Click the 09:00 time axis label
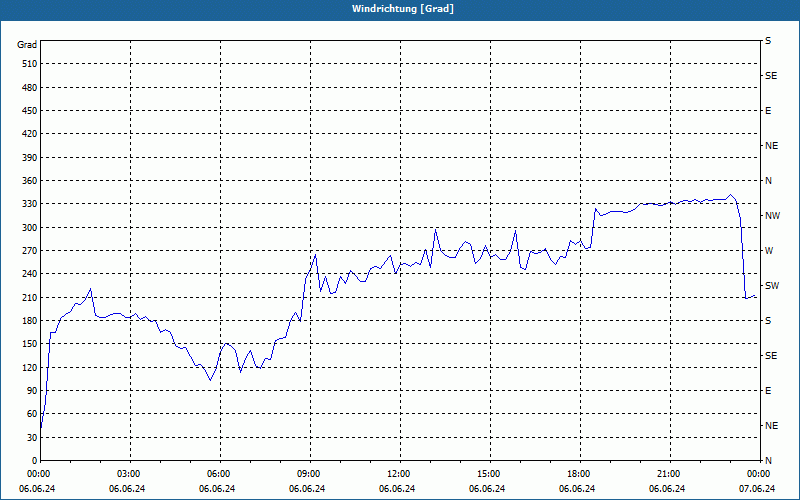The height and width of the screenshot is (500, 800). coord(310,473)
